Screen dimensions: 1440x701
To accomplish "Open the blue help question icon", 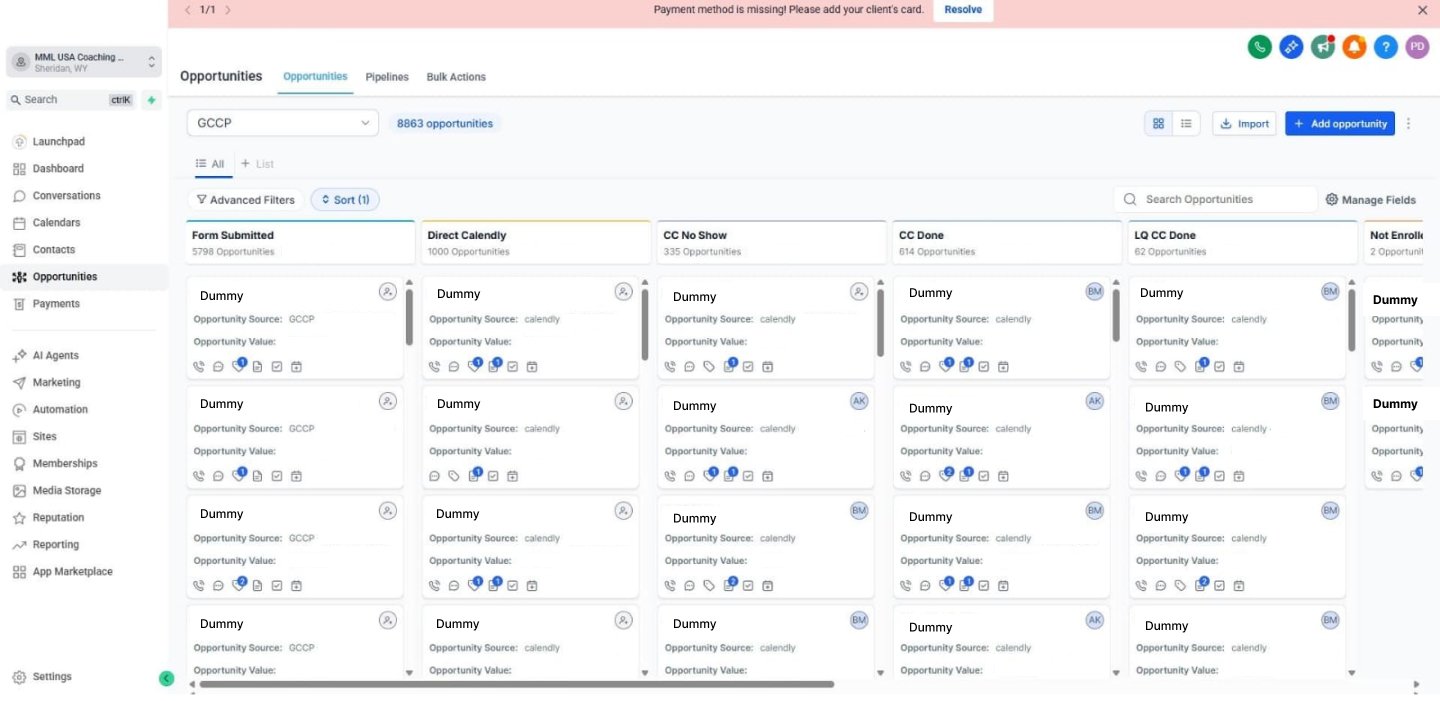I will pos(1385,46).
